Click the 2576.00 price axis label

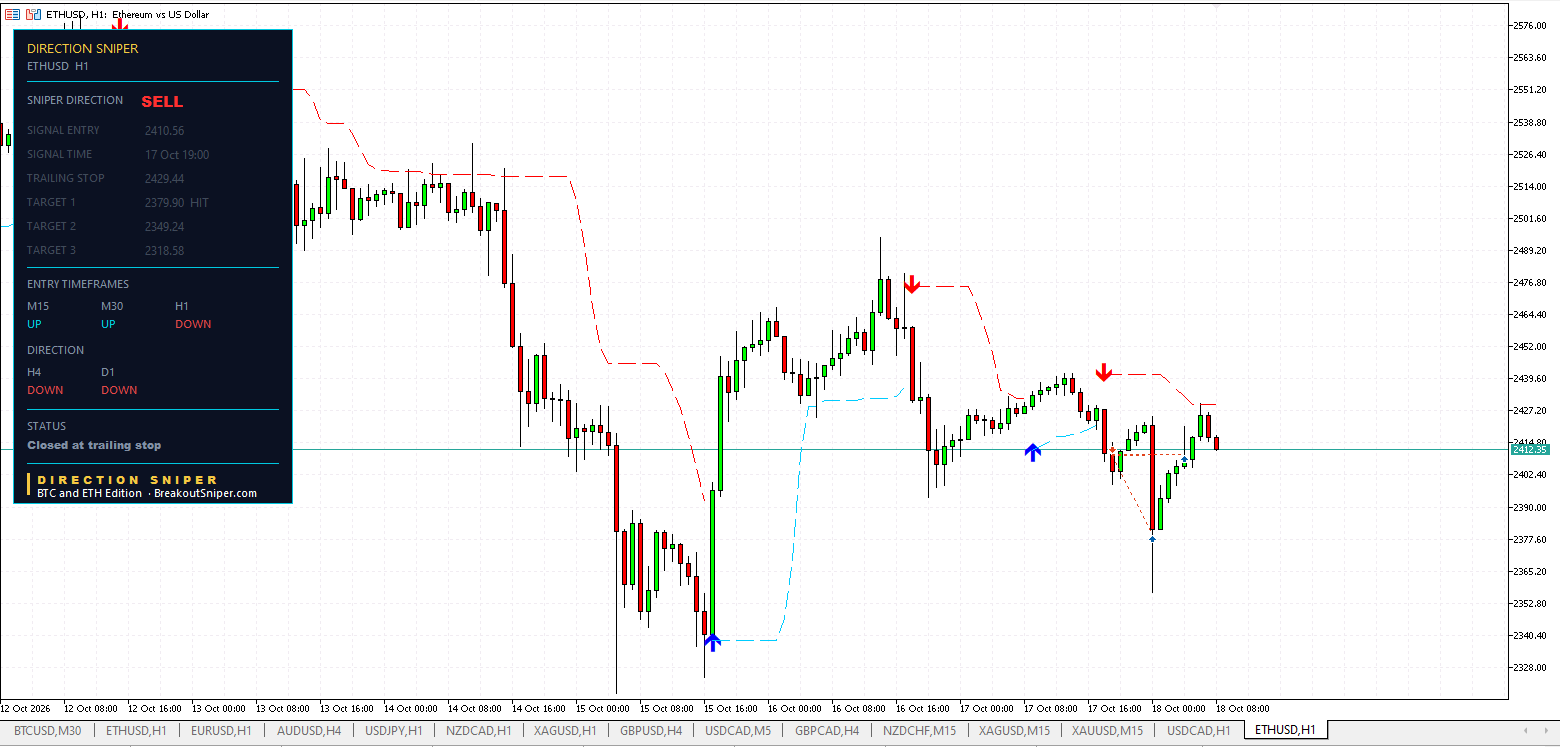pos(1530,25)
